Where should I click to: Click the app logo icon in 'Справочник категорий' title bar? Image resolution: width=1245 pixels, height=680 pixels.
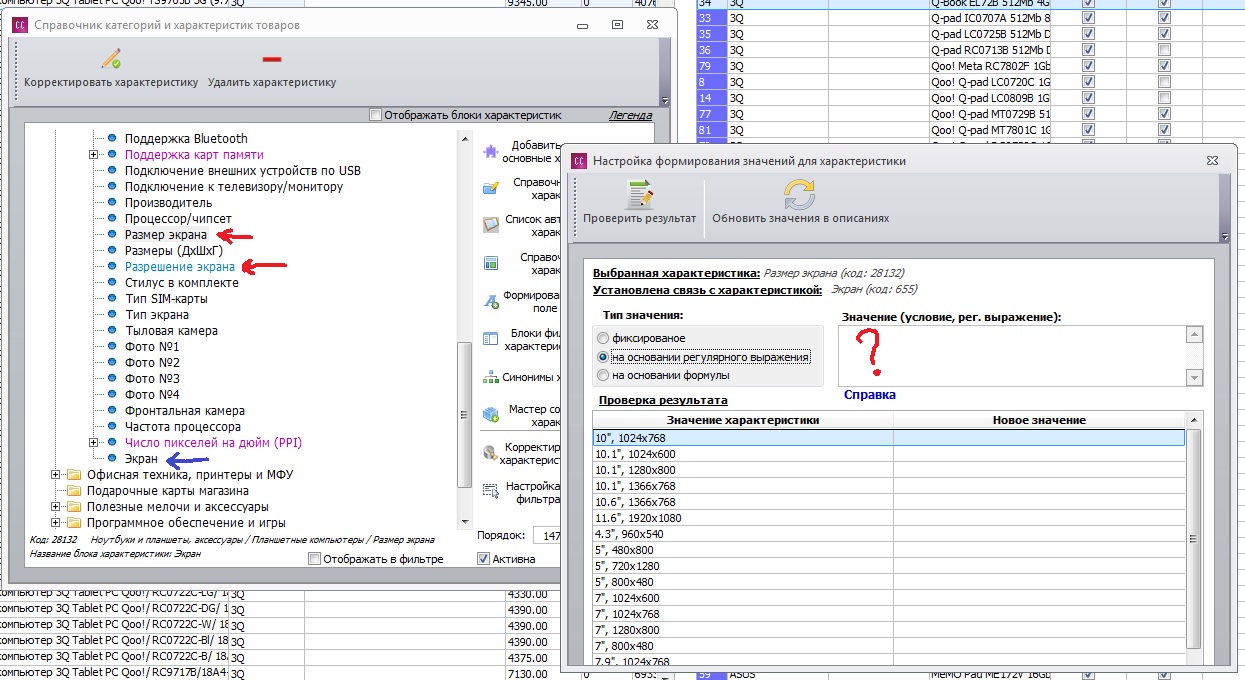20,24
